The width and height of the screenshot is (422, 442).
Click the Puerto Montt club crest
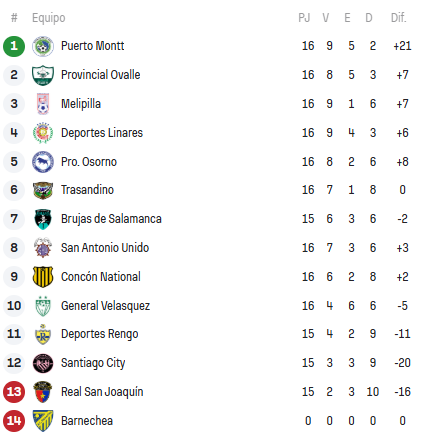tap(43, 46)
